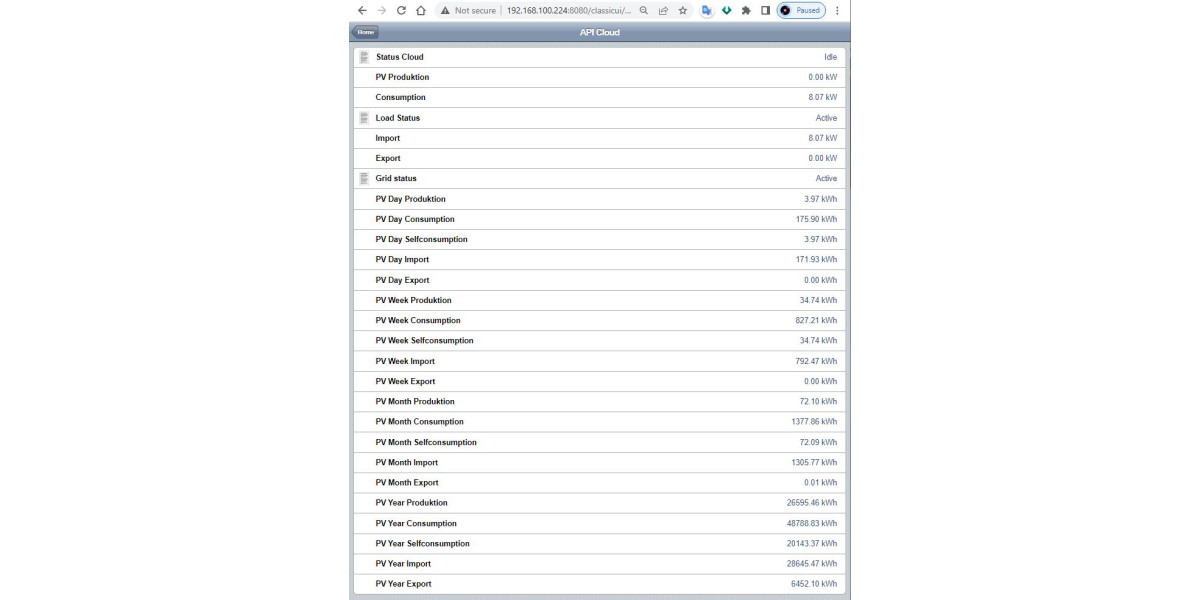The height and width of the screenshot is (600, 1200).
Task: Open the Chrome three-dot menu
Action: pyautogui.click(x=838, y=10)
